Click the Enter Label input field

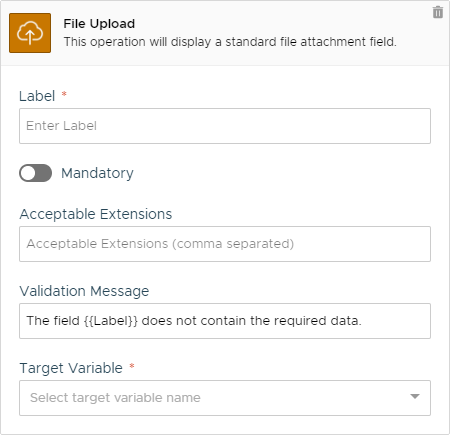click(225, 126)
